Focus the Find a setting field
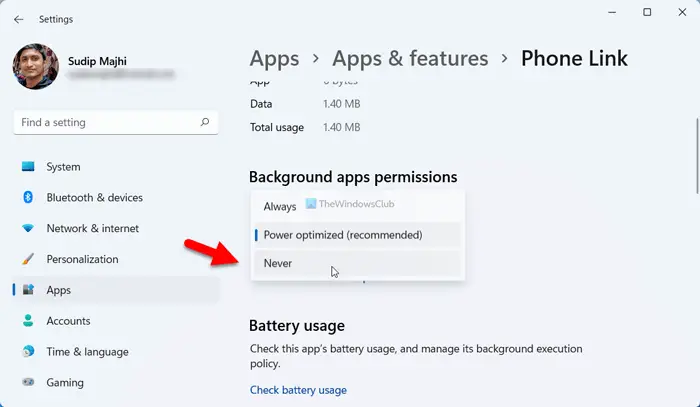The height and width of the screenshot is (407, 700). (116, 122)
